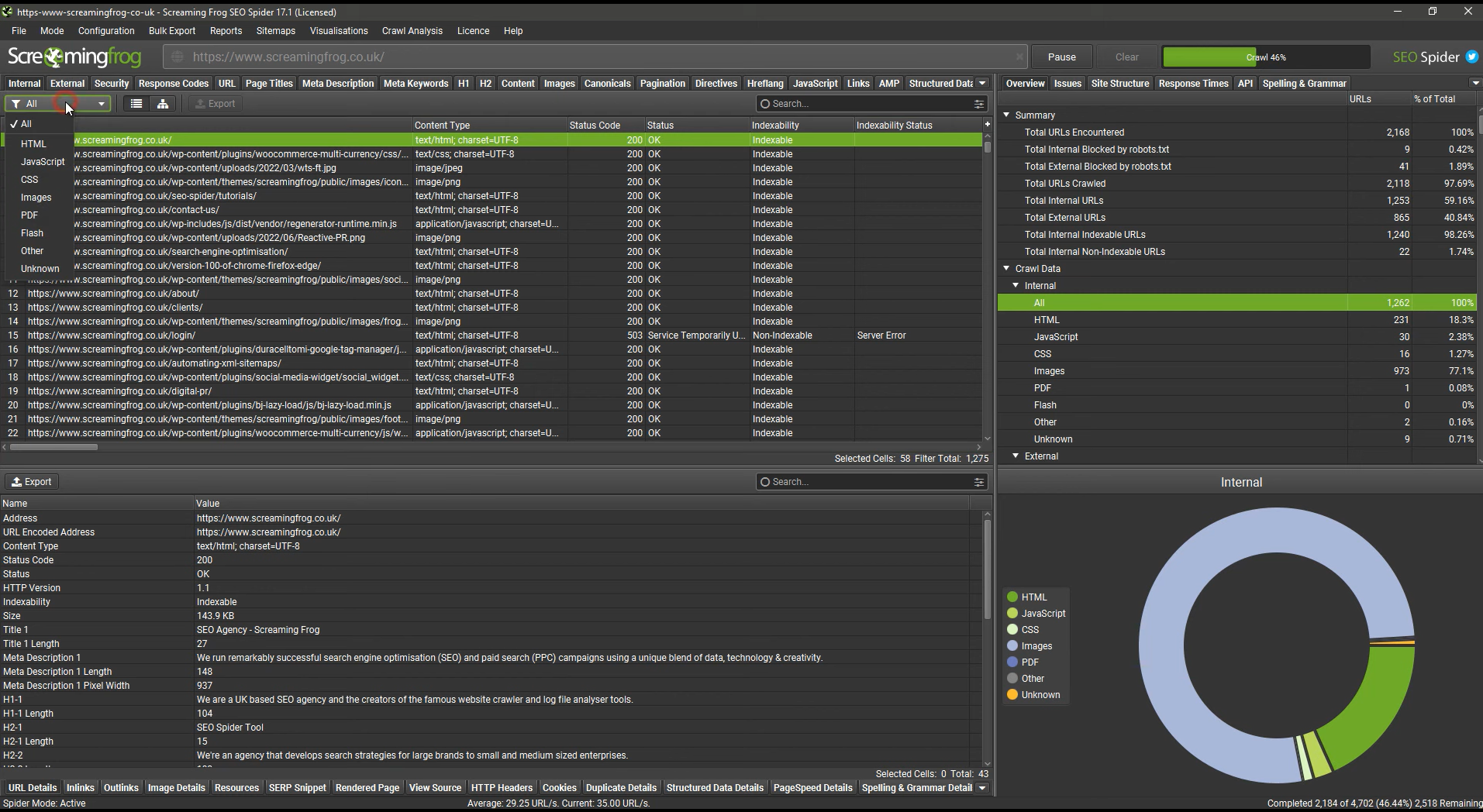Viewport: 1483px width, 812px height.
Task: Click the Clear button
Action: (x=1126, y=57)
